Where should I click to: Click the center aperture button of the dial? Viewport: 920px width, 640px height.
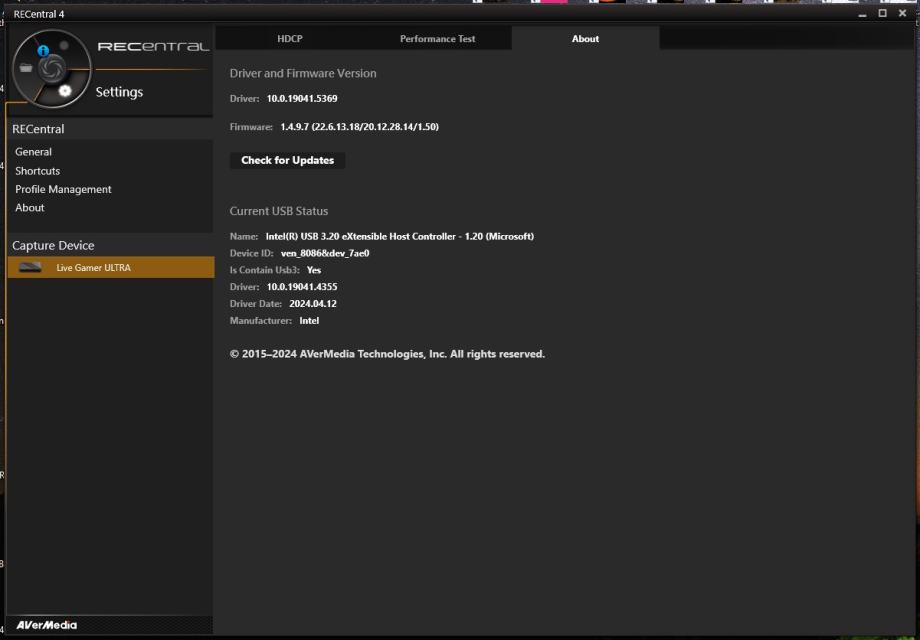click(52, 69)
